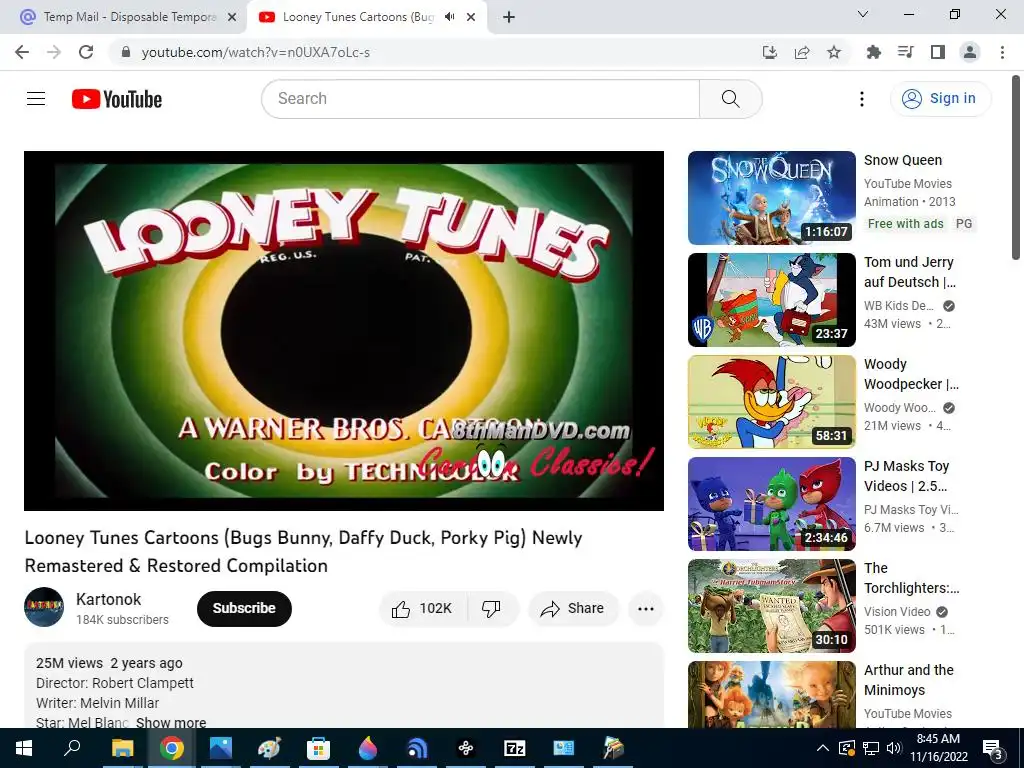Viewport: 1024px width, 768px height.
Task: Open Chrome profile avatar
Action: pyautogui.click(x=970, y=52)
